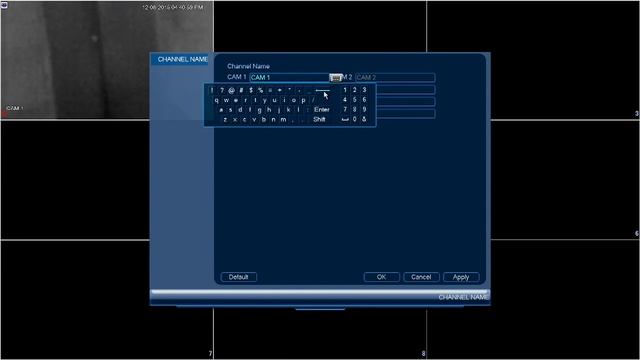
Task: Tap the letter q key
Action: pos(217,100)
